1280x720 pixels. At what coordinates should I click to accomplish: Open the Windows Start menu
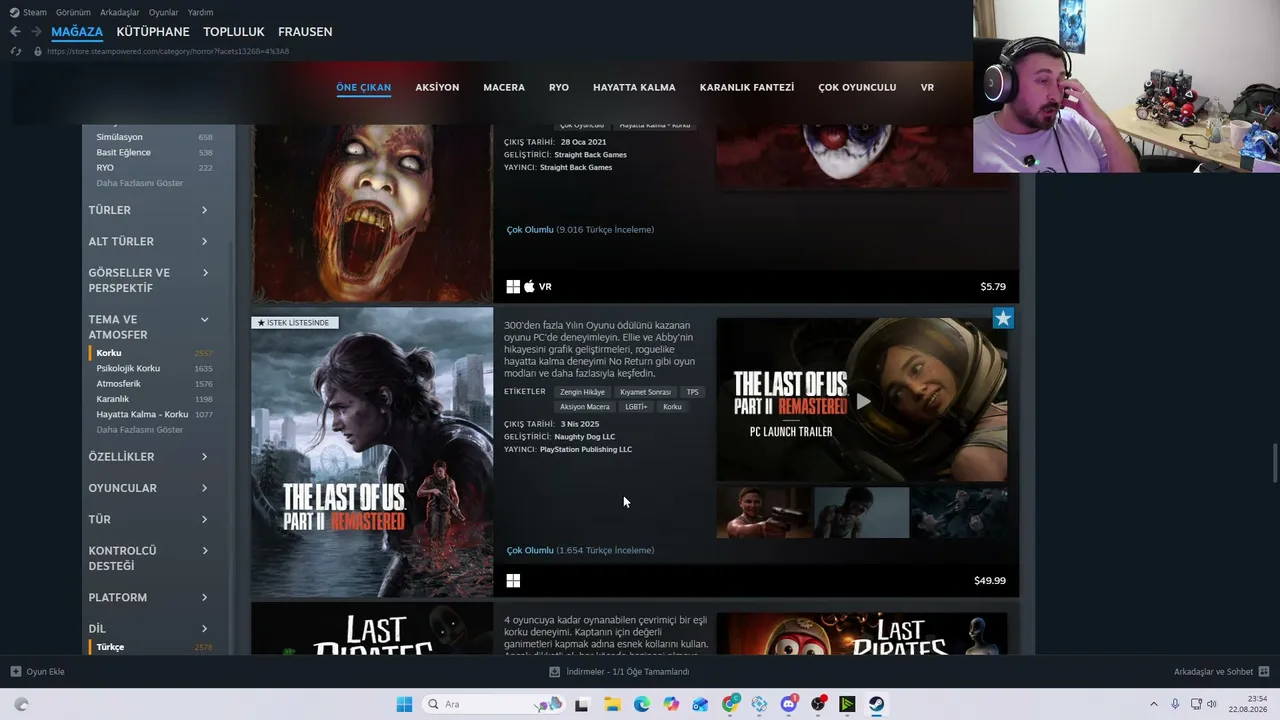pyautogui.click(x=404, y=704)
